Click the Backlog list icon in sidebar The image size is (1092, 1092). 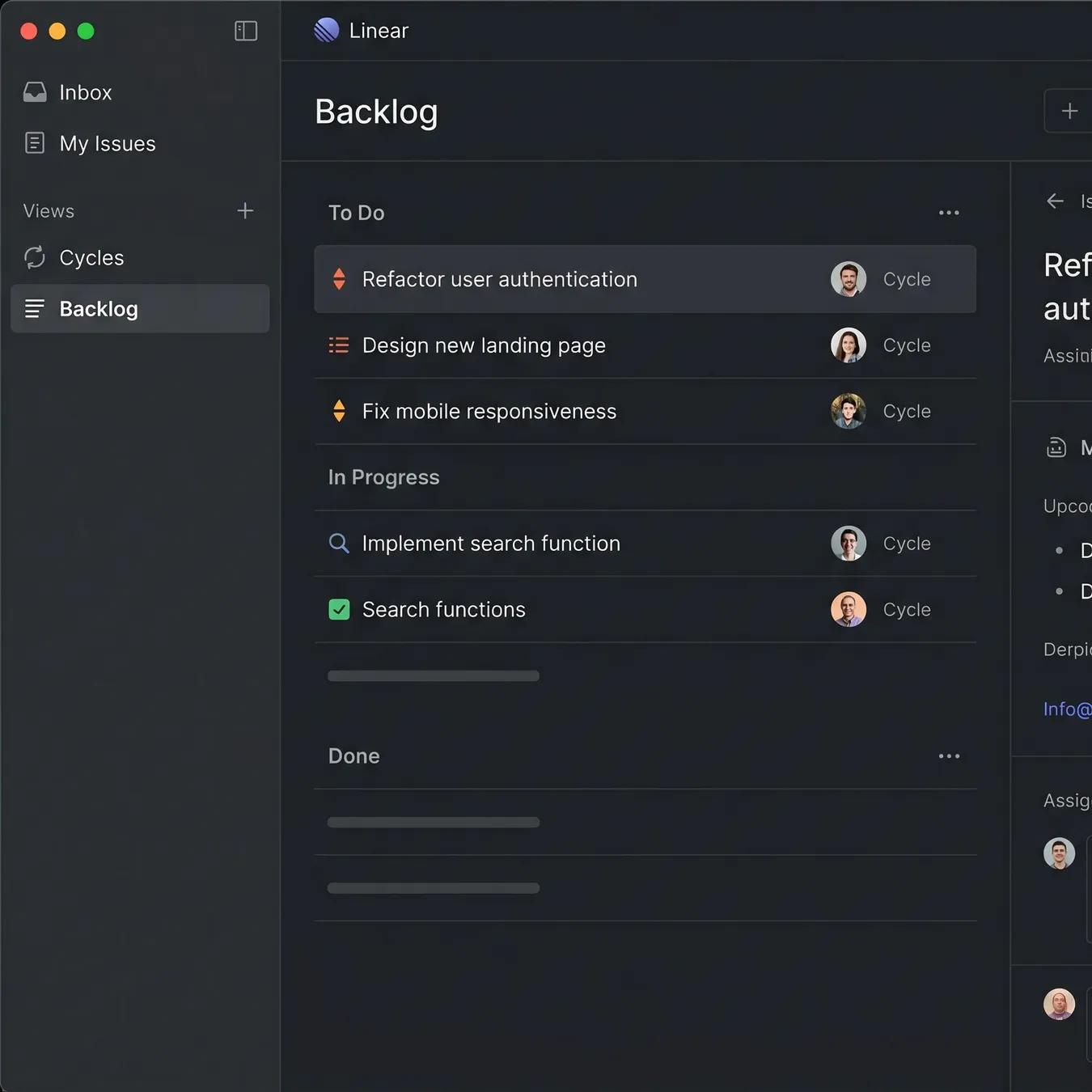pyautogui.click(x=35, y=308)
